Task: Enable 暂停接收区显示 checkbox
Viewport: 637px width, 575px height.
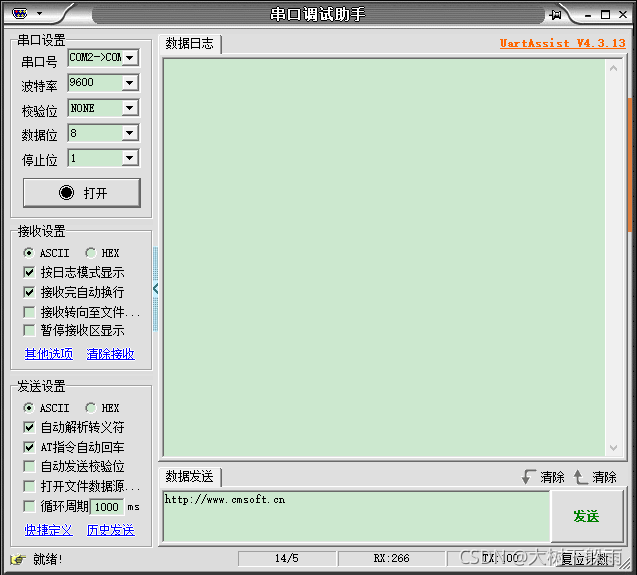Action: pyautogui.click(x=29, y=330)
